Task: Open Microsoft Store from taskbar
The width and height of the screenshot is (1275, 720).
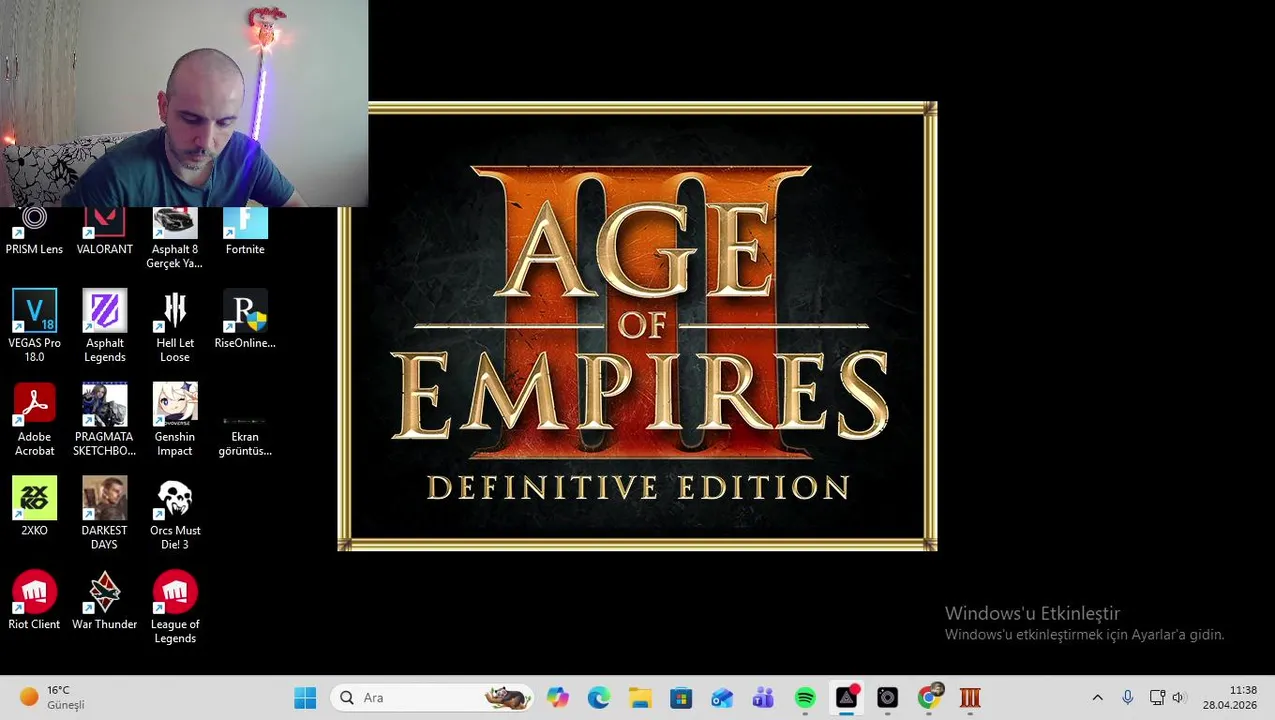Action: [681, 698]
